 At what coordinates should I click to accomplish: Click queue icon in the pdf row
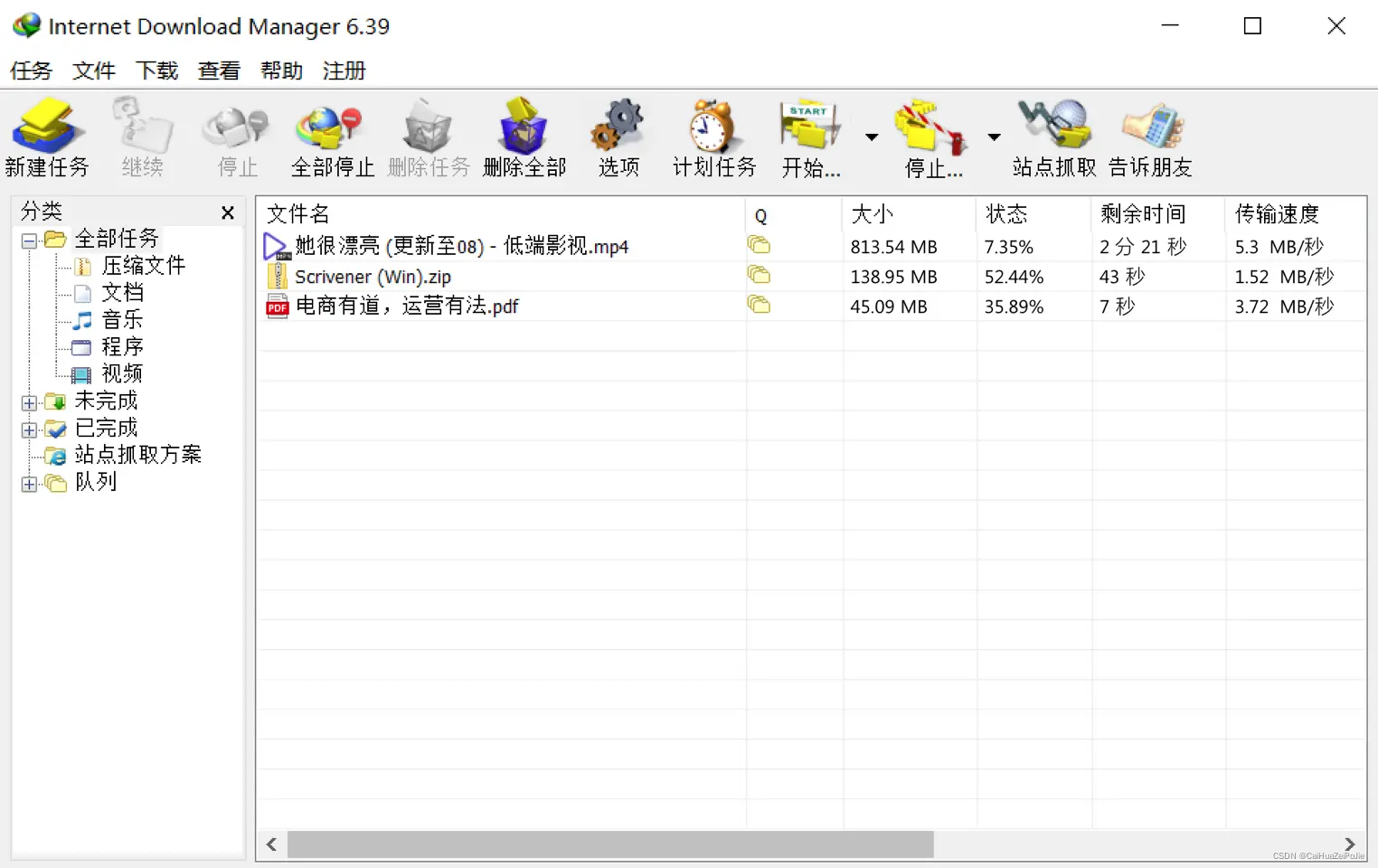(759, 304)
